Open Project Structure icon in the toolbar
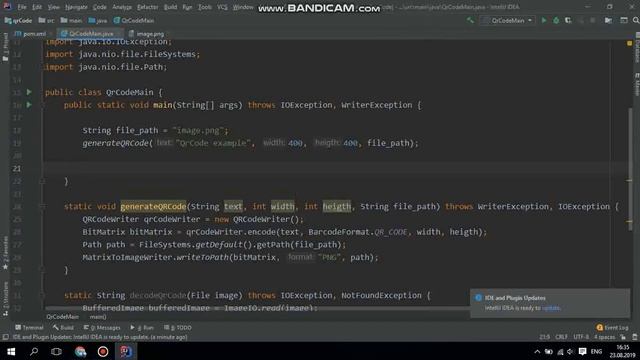Screen dimensions: 640x360 click(x=608, y=20)
